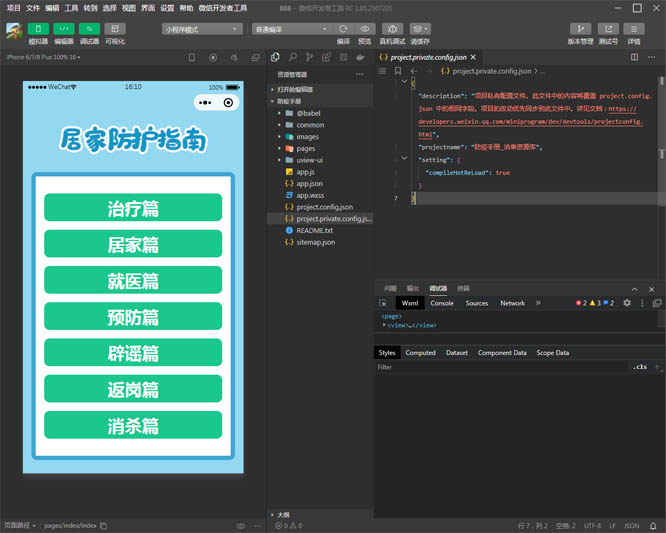Open the clear cache dropdown icon
This screenshot has height=533, width=666.
(x=420, y=29)
